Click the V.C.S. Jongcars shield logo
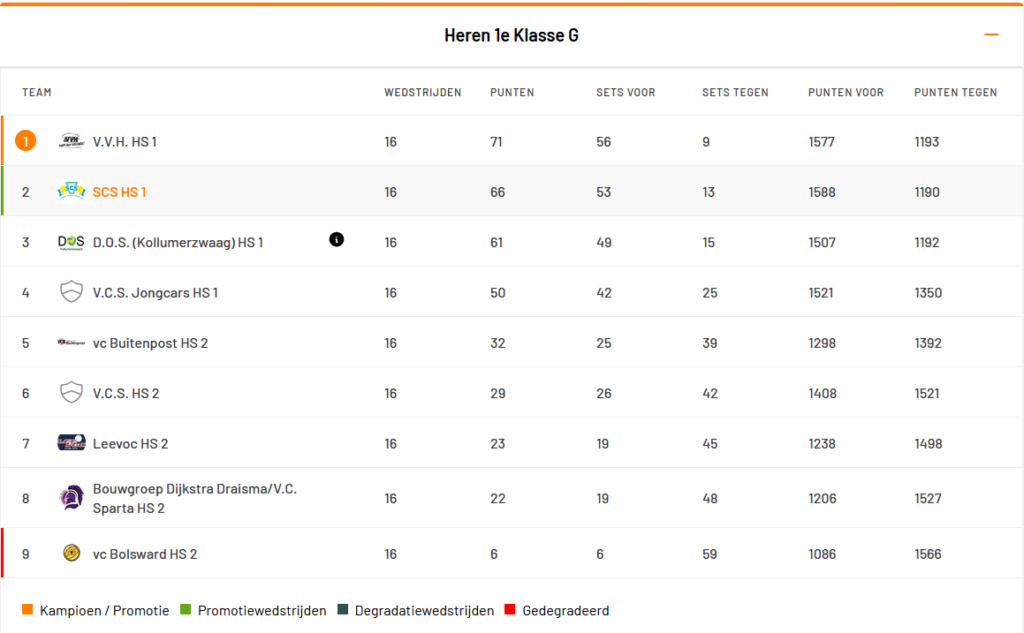1024x633 pixels. point(71,292)
